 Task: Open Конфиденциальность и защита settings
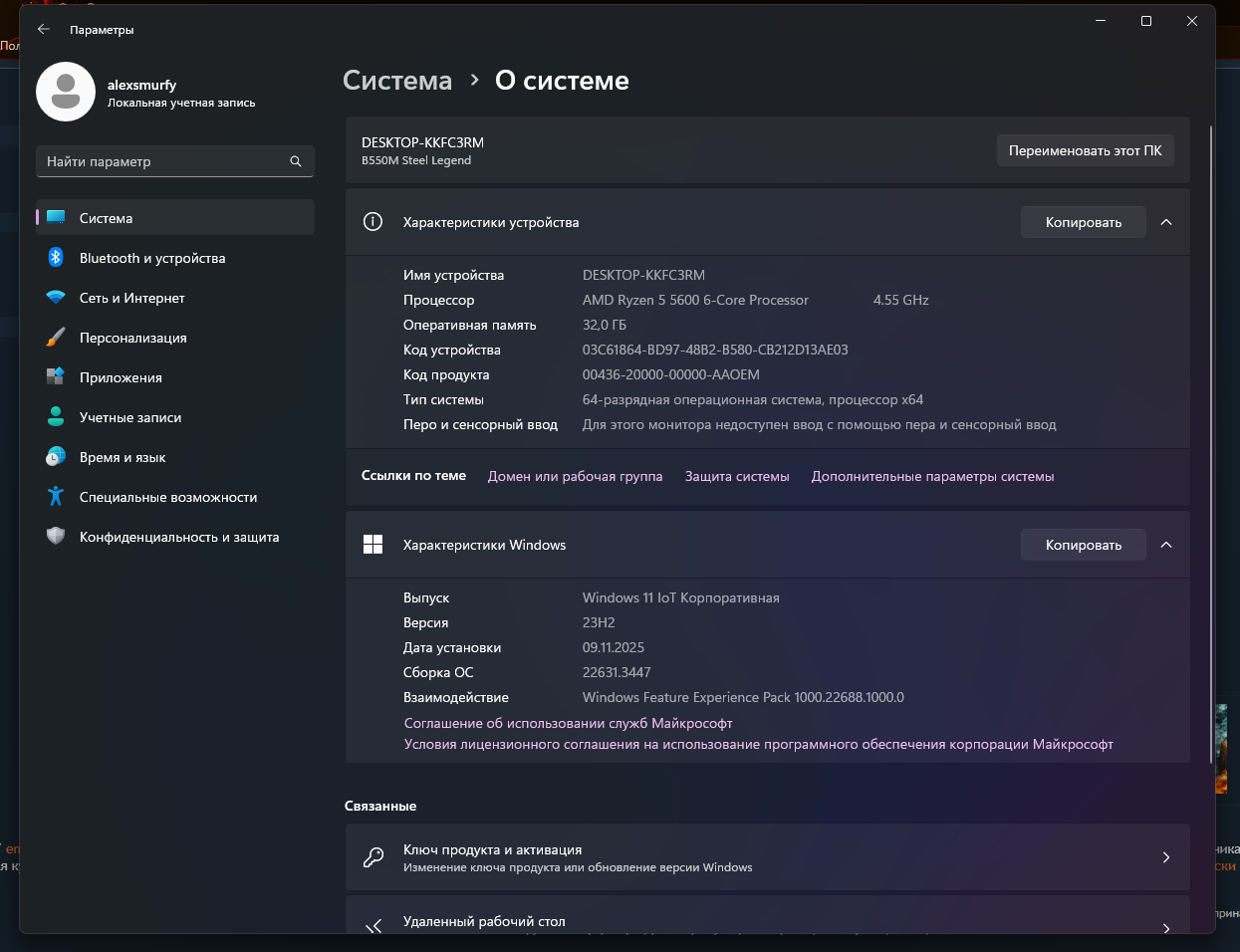click(x=179, y=537)
